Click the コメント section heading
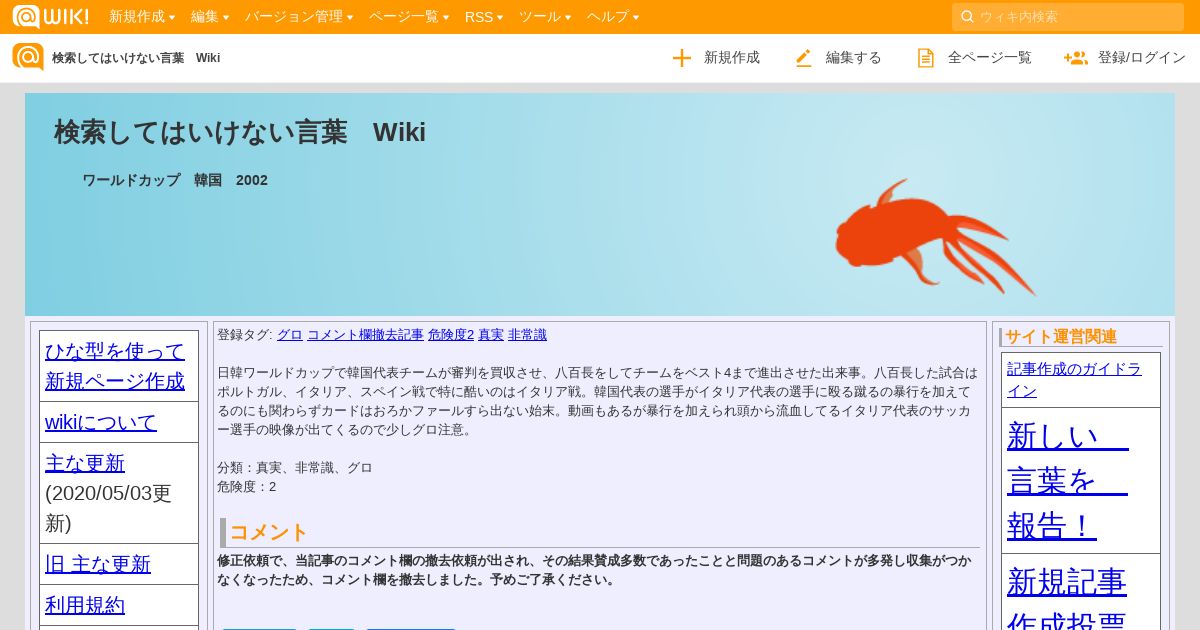The height and width of the screenshot is (630, 1200). [269, 532]
